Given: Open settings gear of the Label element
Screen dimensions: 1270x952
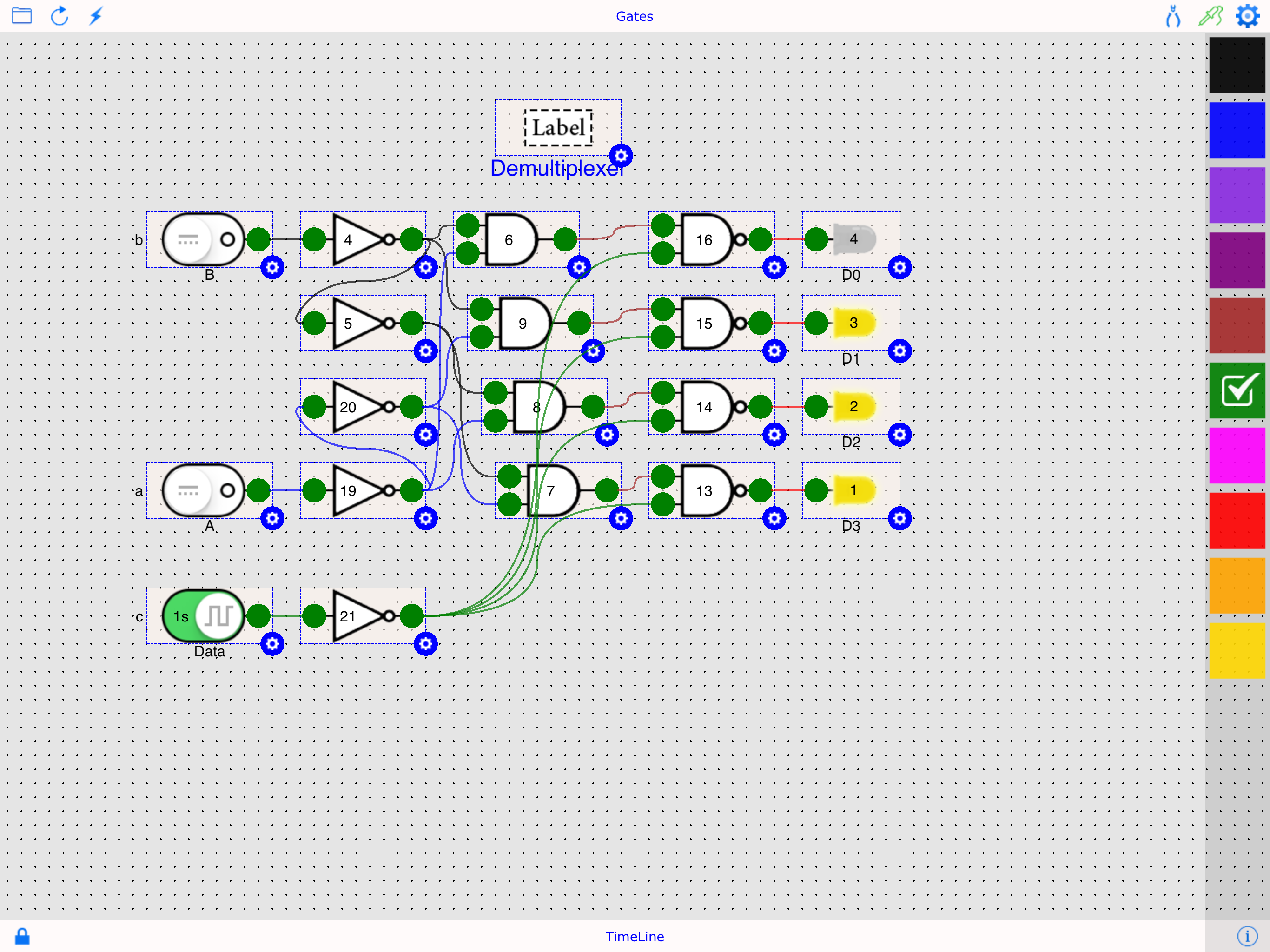Looking at the screenshot, I should [621, 156].
